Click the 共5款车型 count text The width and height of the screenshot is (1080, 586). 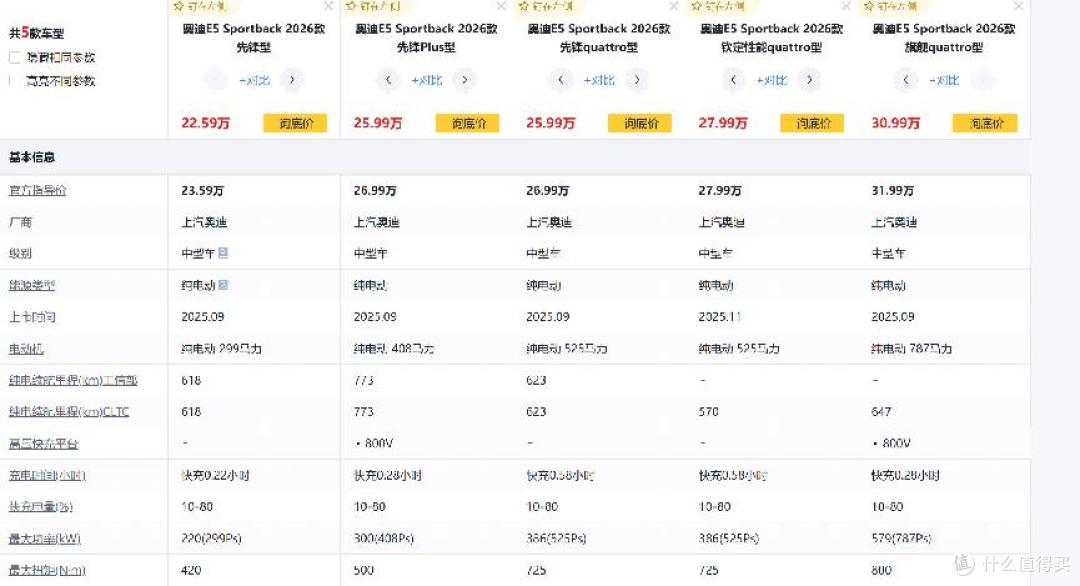tap(37, 33)
